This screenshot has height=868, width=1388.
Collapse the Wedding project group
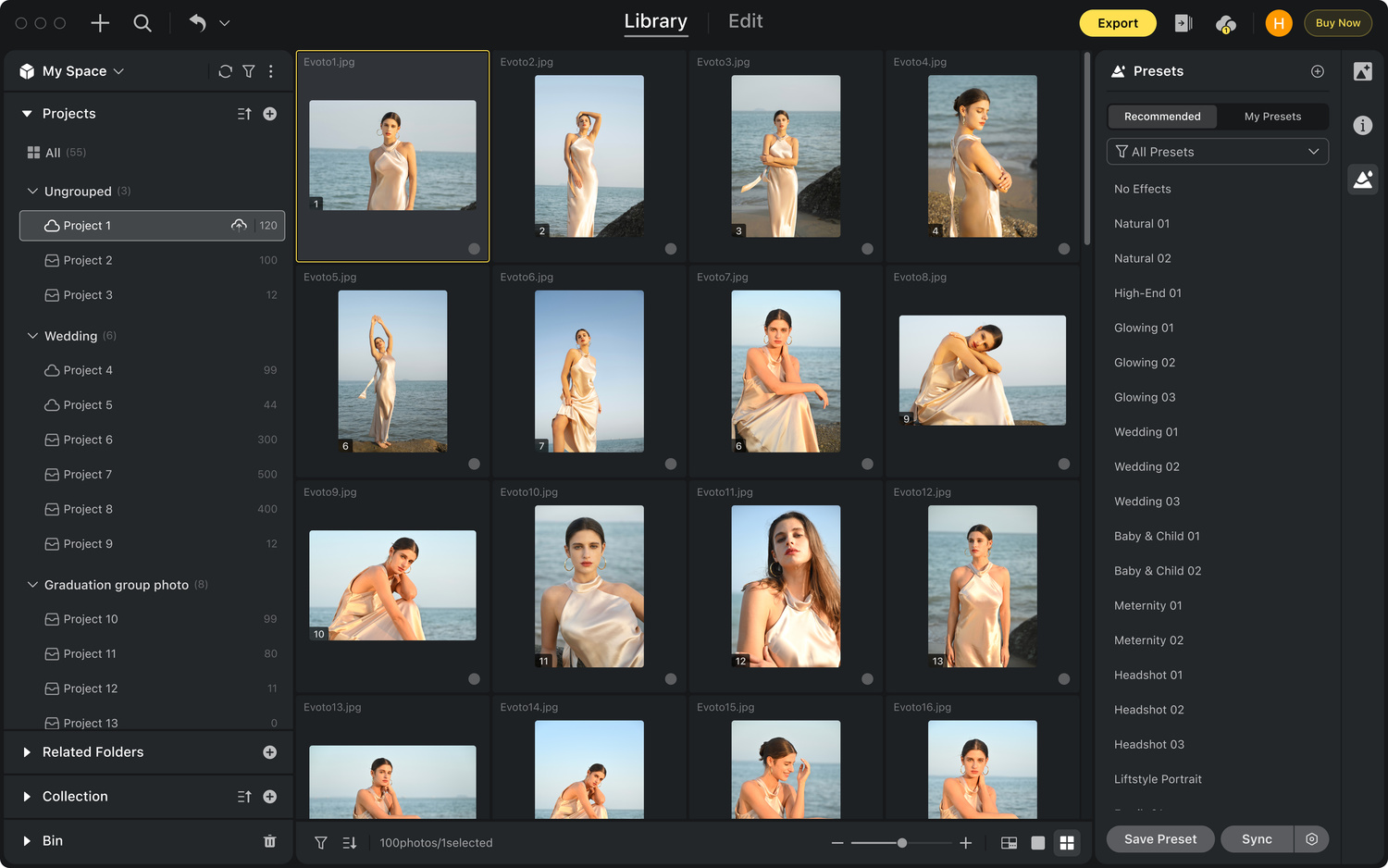pos(32,336)
